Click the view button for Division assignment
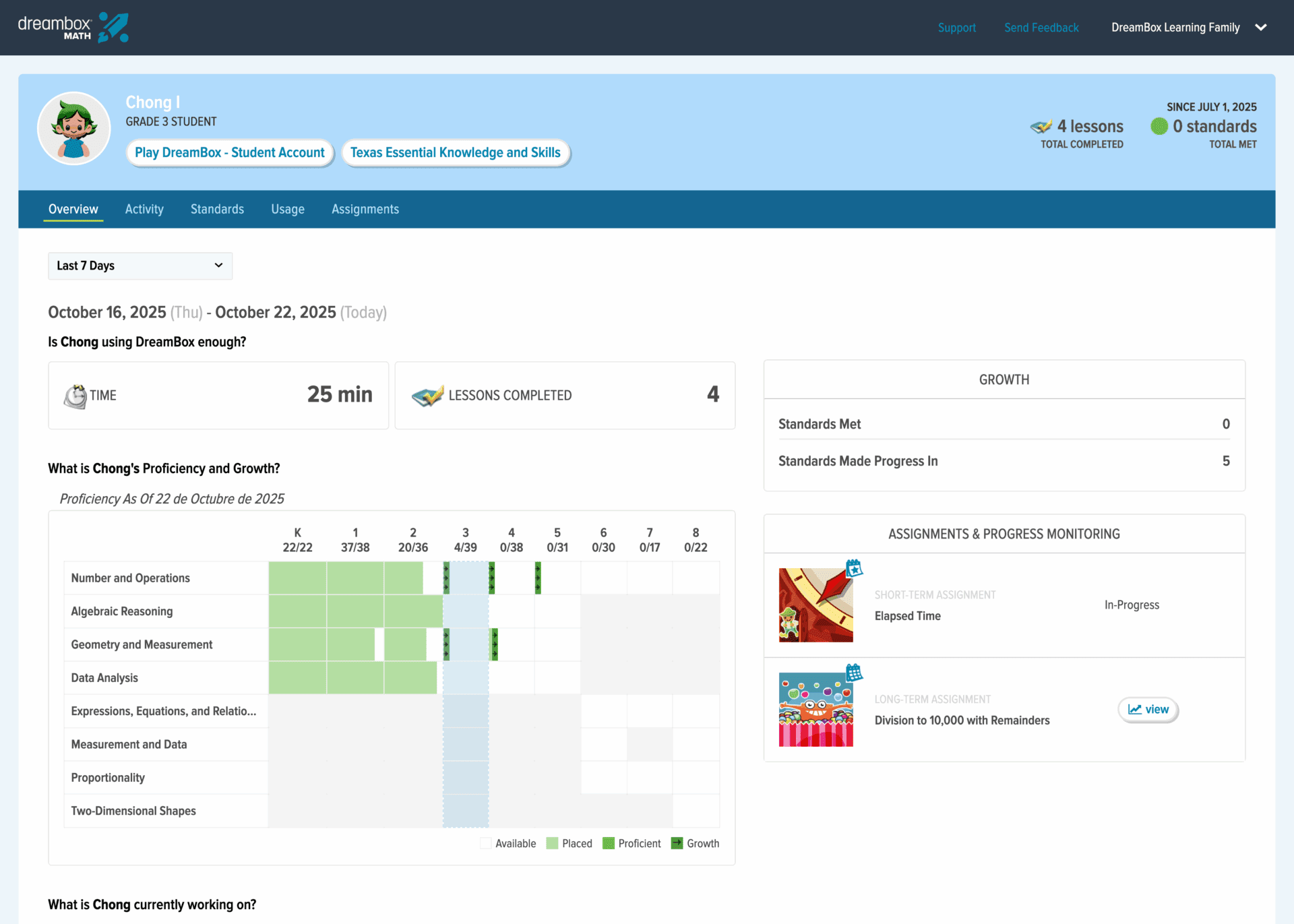Screen dimensions: 1294x924 coord(1148,709)
